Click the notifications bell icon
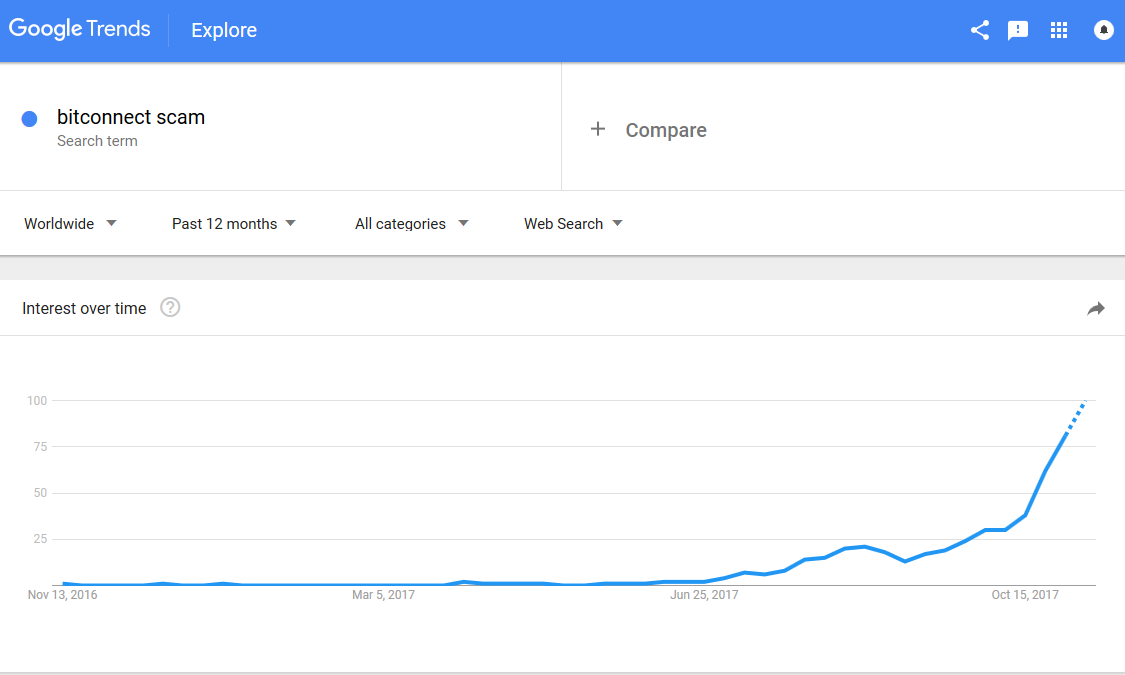The height and width of the screenshot is (675, 1125). [1103, 30]
